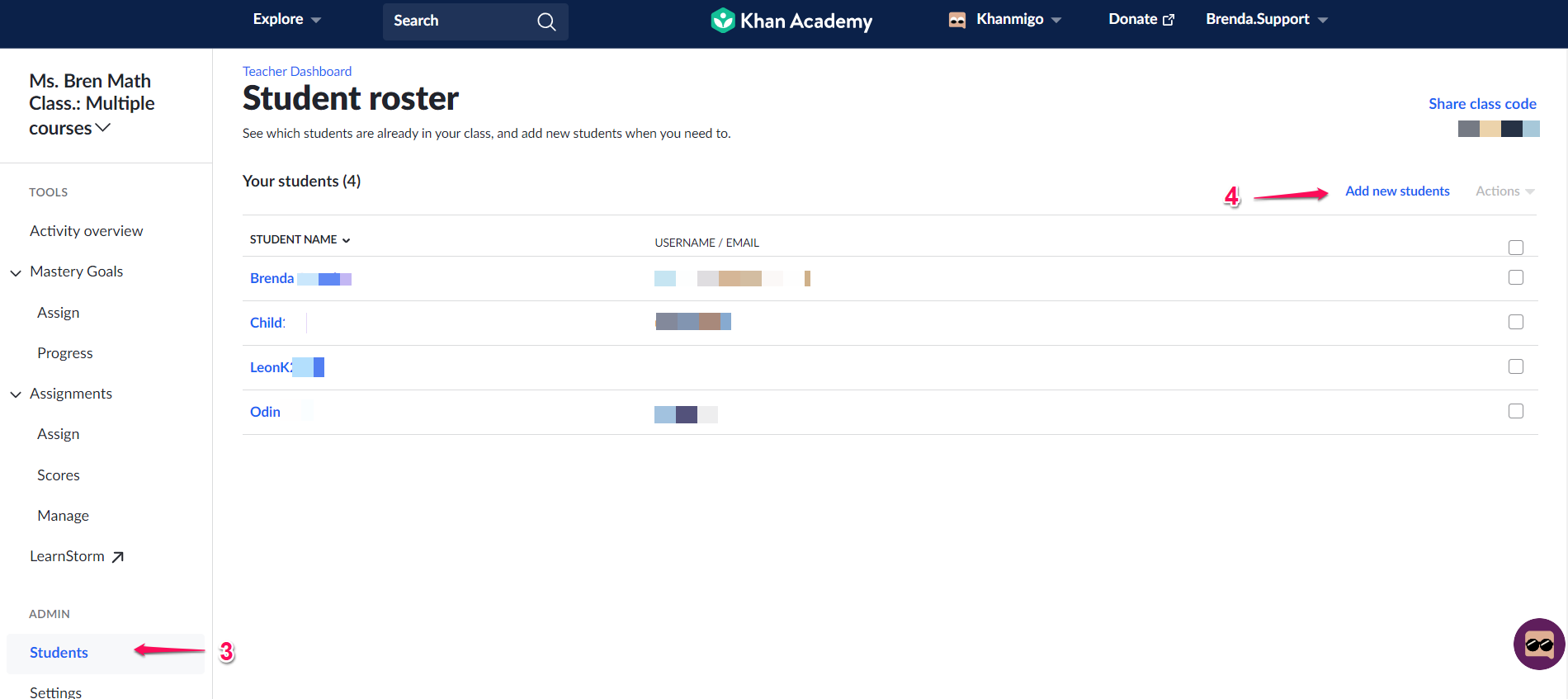
Task: Click the Share class code link
Action: click(1482, 104)
